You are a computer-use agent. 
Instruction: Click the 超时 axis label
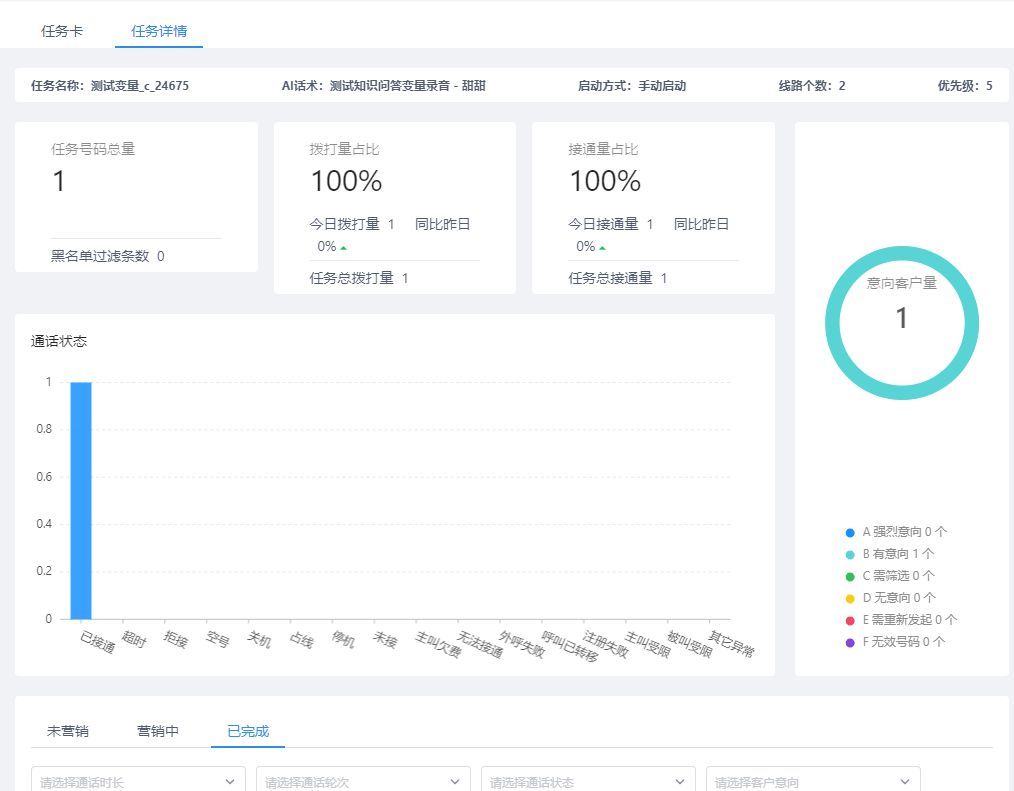[x=134, y=640]
